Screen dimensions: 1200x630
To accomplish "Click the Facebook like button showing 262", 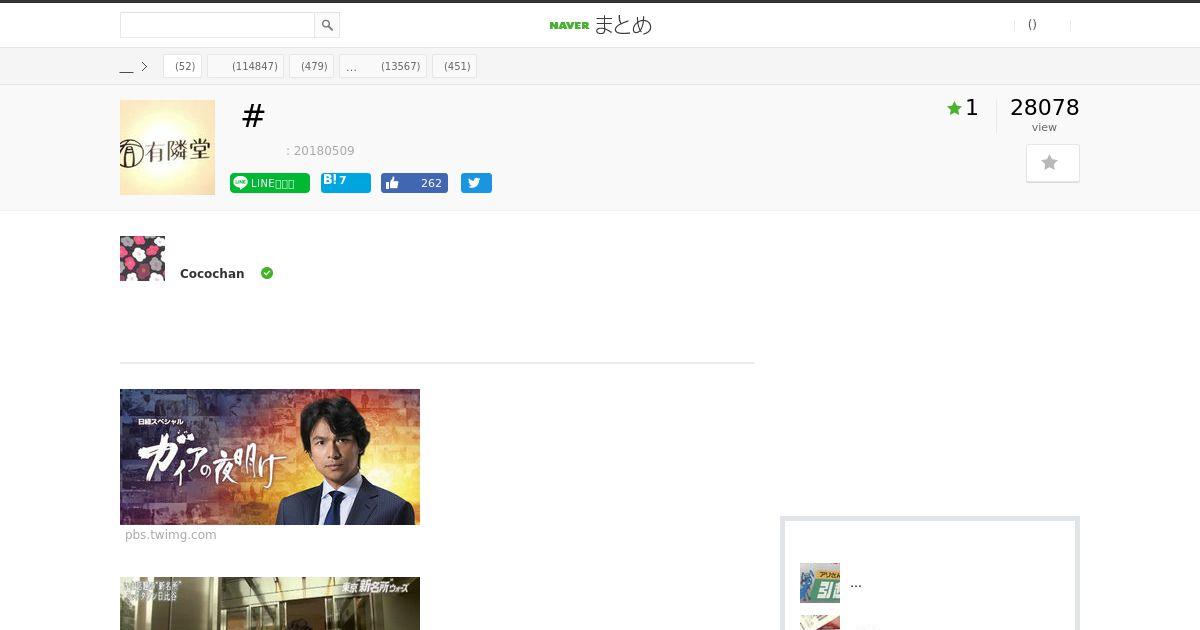I will click(x=414, y=183).
